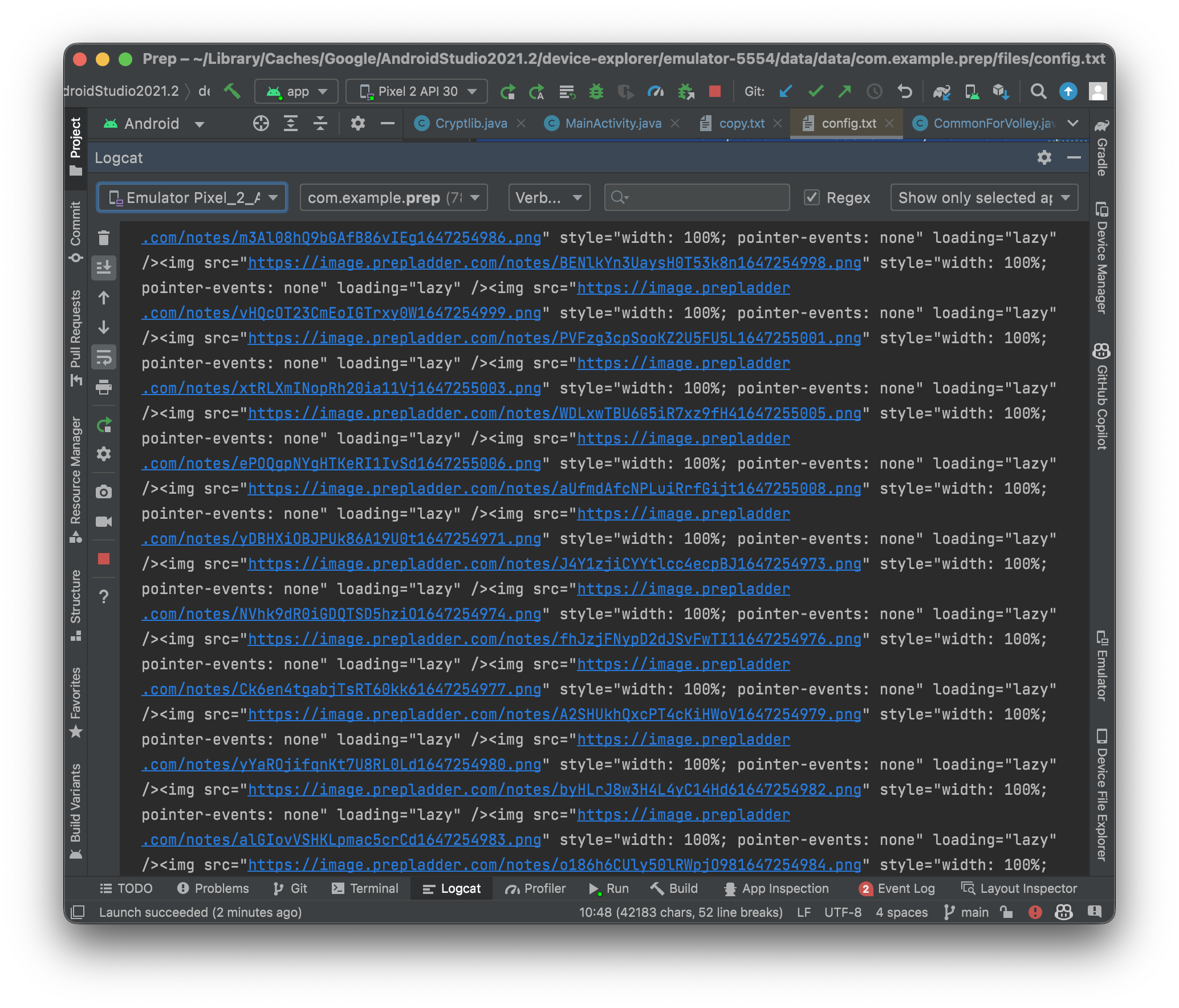This screenshot has height=1008, width=1179.
Task: Open the Verbose log level dropdown
Action: 549,197
